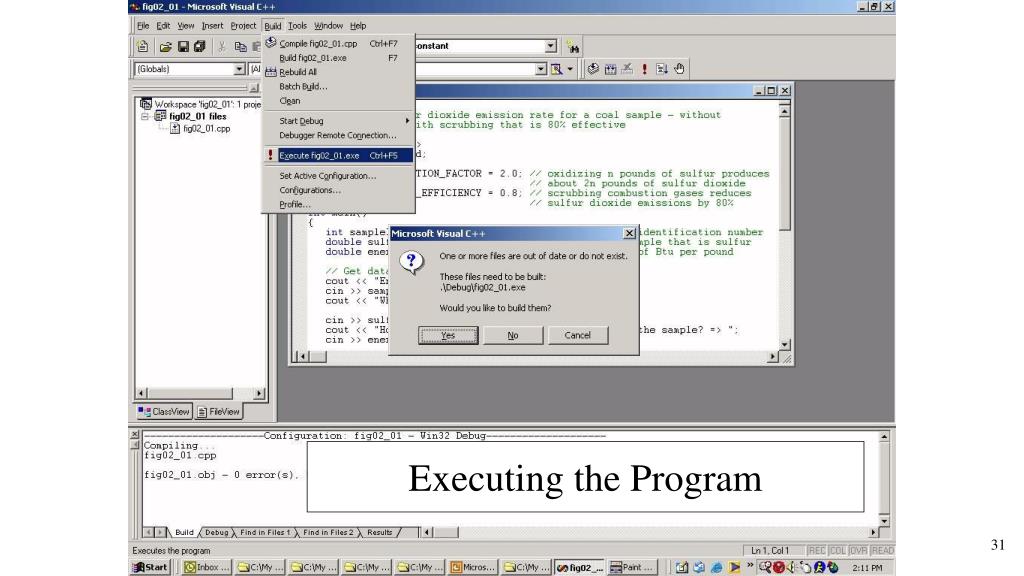Image resolution: width=1024 pixels, height=576 pixels.
Task: Choose Clean from the Build menu
Action: point(338,101)
